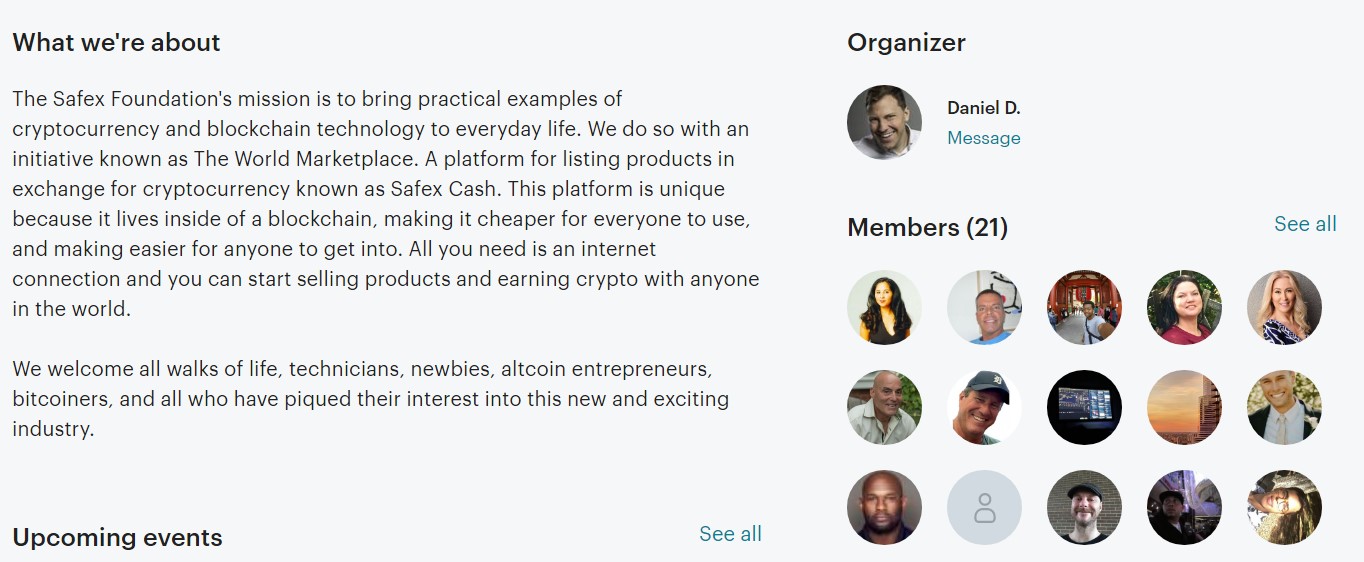1364x562 pixels.
Task: Click See all next to Upcoming events
Action: pyautogui.click(x=730, y=534)
